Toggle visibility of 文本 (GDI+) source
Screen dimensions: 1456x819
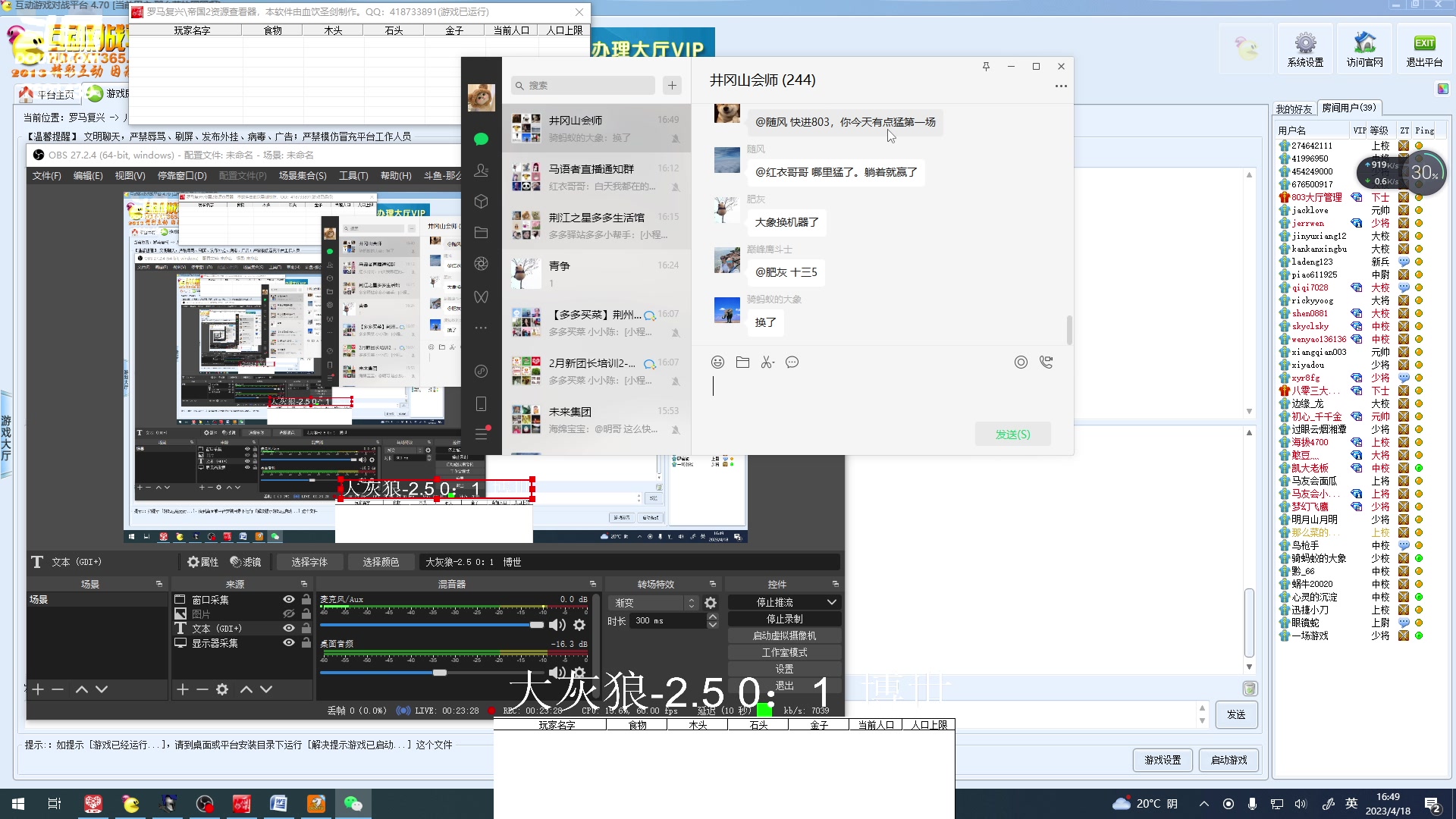pyautogui.click(x=289, y=629)
